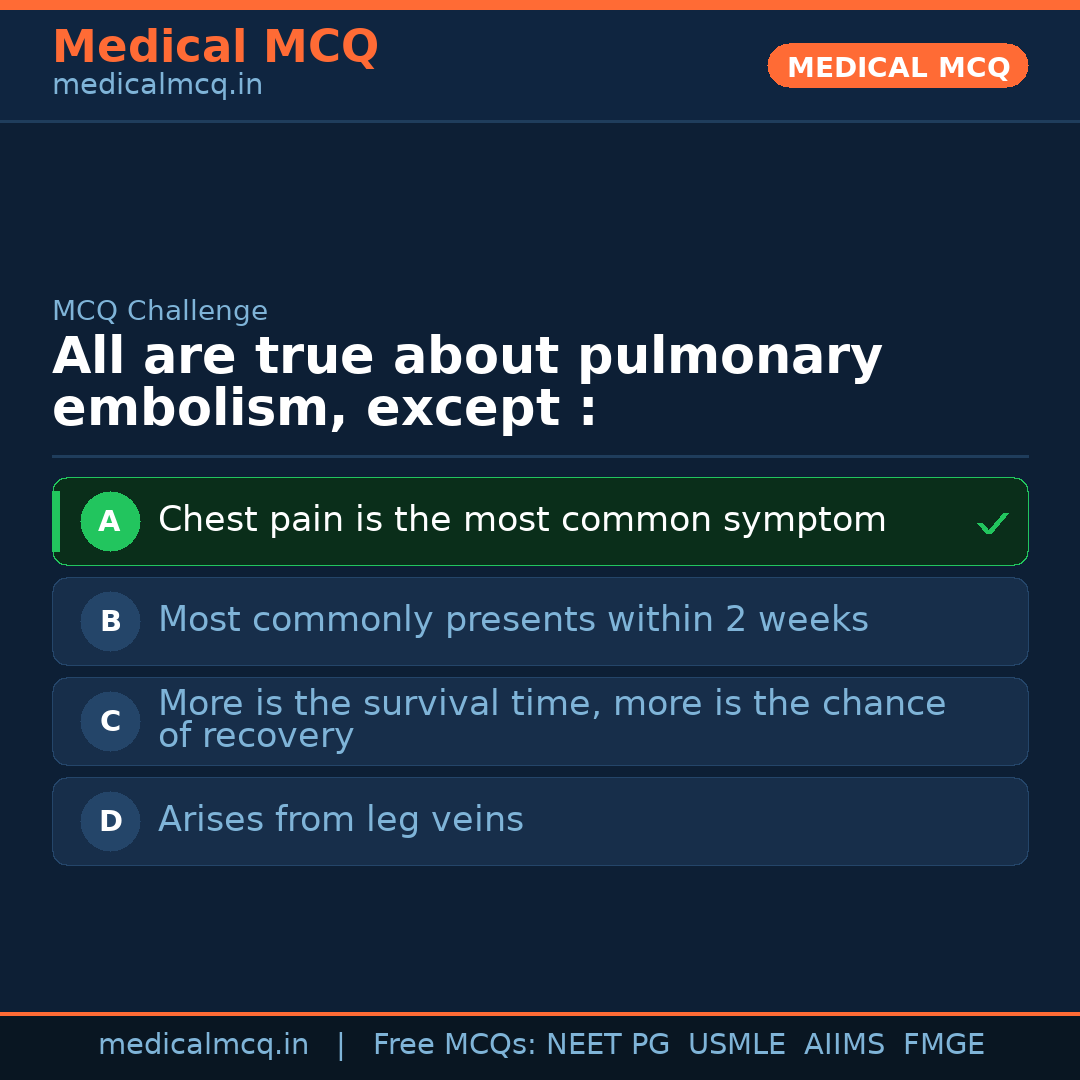Click the B option letter circle
1080x1080 pixels.
(x=110, y=621)
